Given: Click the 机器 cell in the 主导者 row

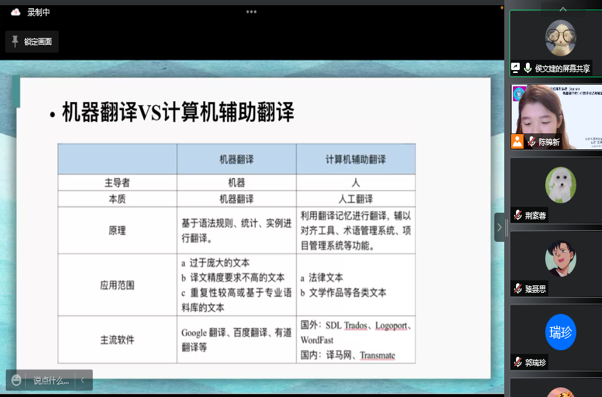Looking at the screenshot, I should coord(236,183).
